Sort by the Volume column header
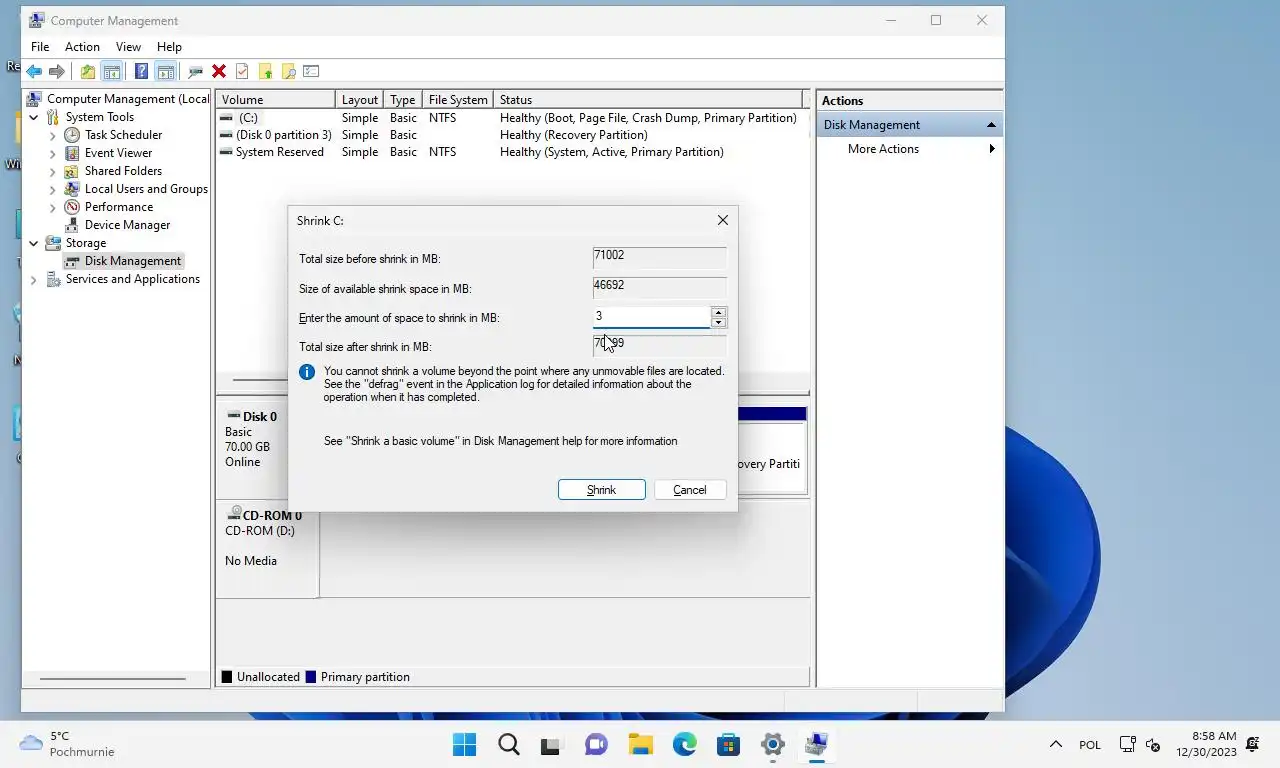Screen dimensions: 1280x768 276,100
